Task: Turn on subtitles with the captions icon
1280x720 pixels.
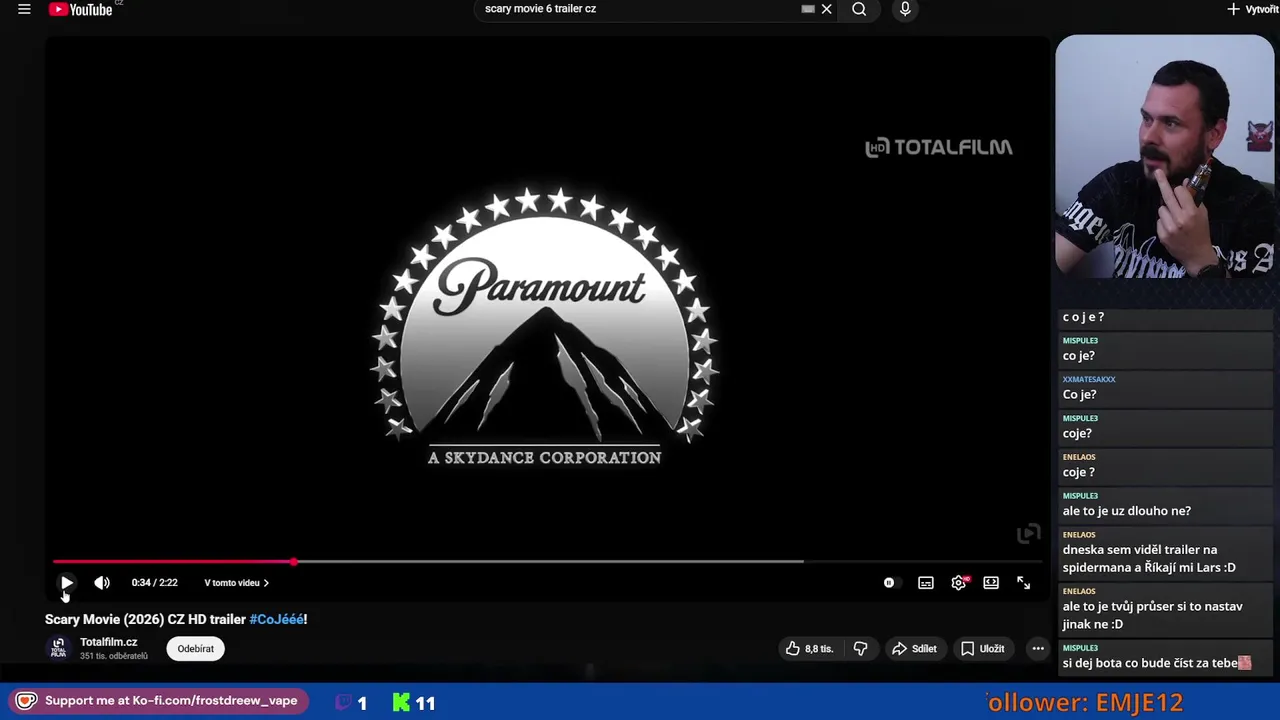Action: [926, 583]
